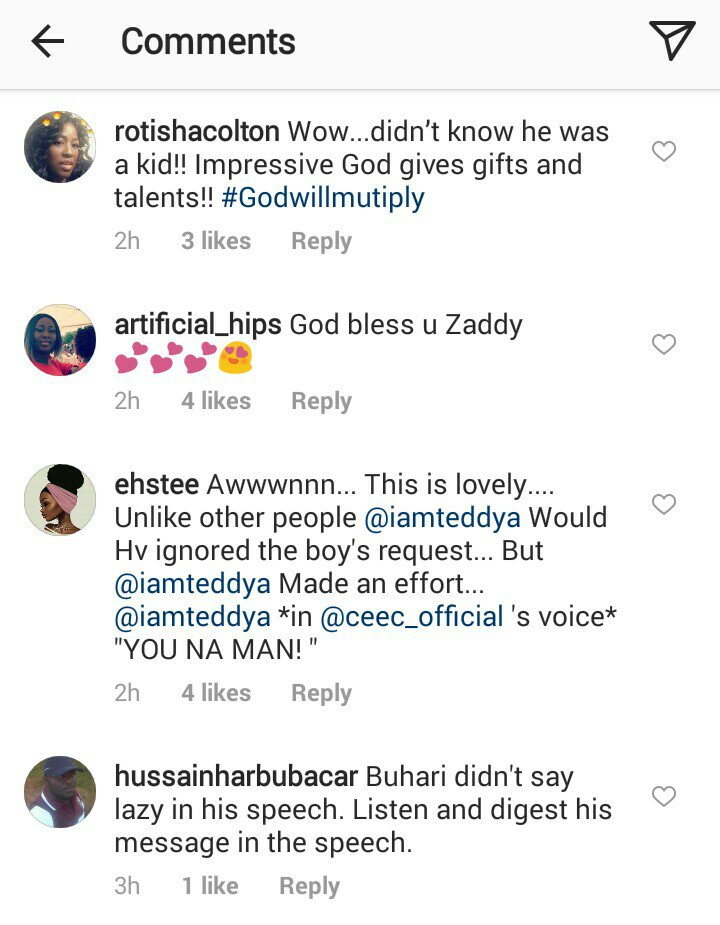Like artificial_hips' comment with heart

664,344
